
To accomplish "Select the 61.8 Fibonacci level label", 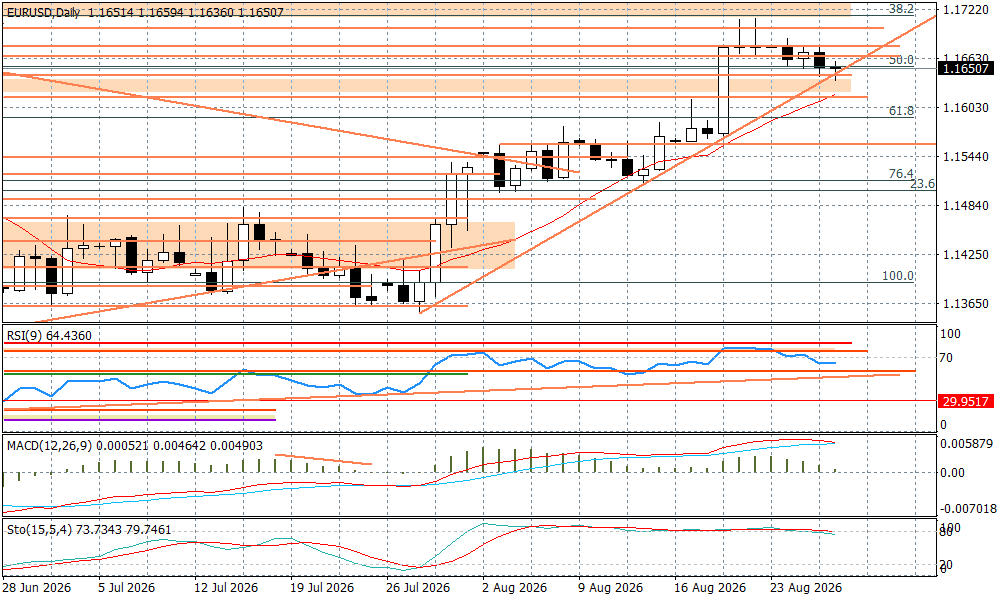I will coord(901,111).
